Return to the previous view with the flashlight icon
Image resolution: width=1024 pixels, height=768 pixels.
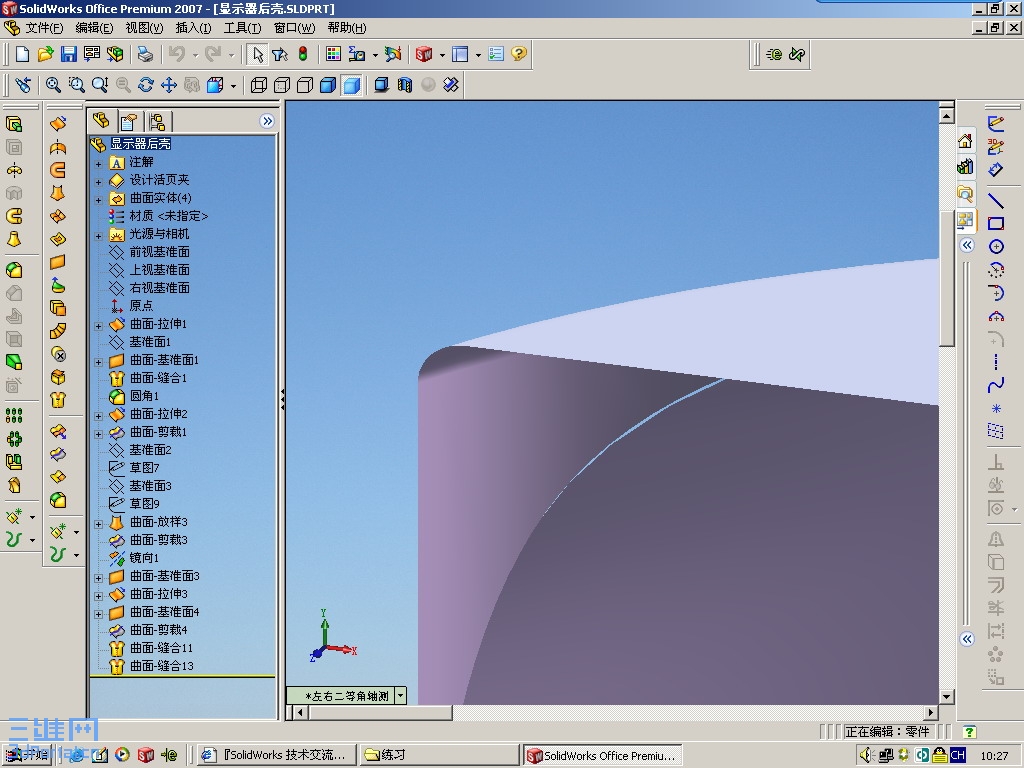[23, 85]
